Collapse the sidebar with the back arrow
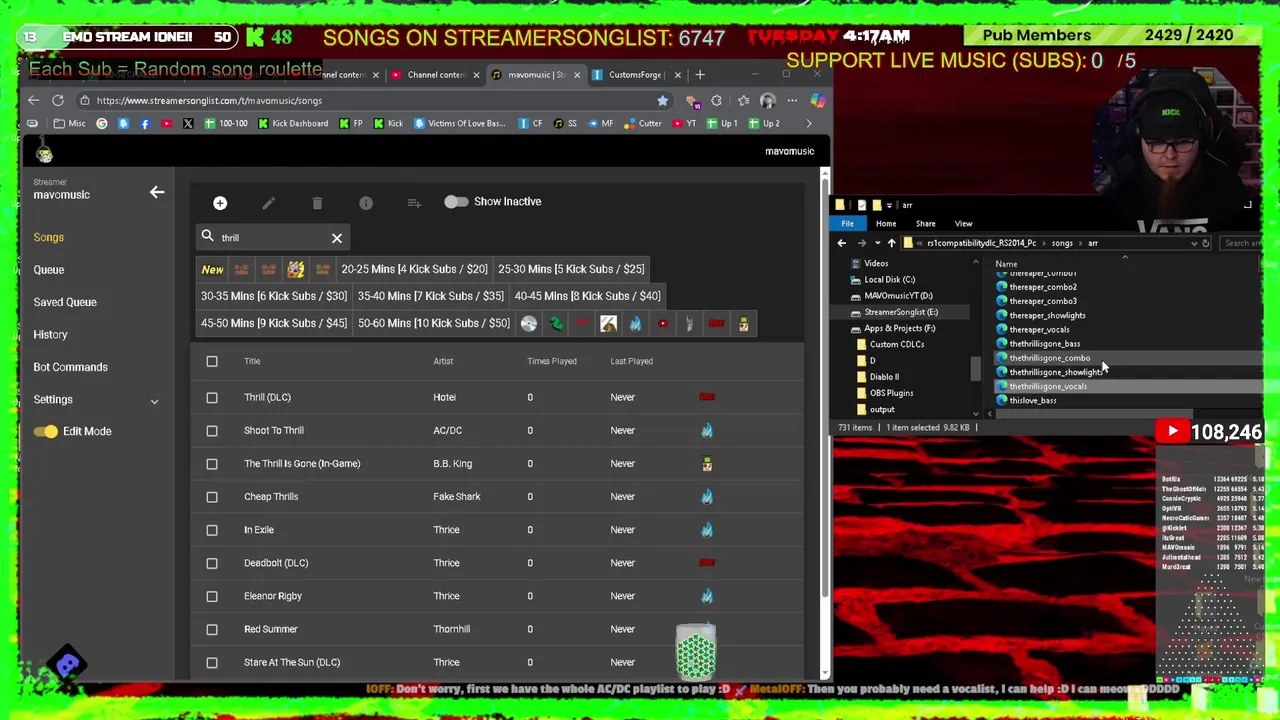 click(x=157, y=192)
